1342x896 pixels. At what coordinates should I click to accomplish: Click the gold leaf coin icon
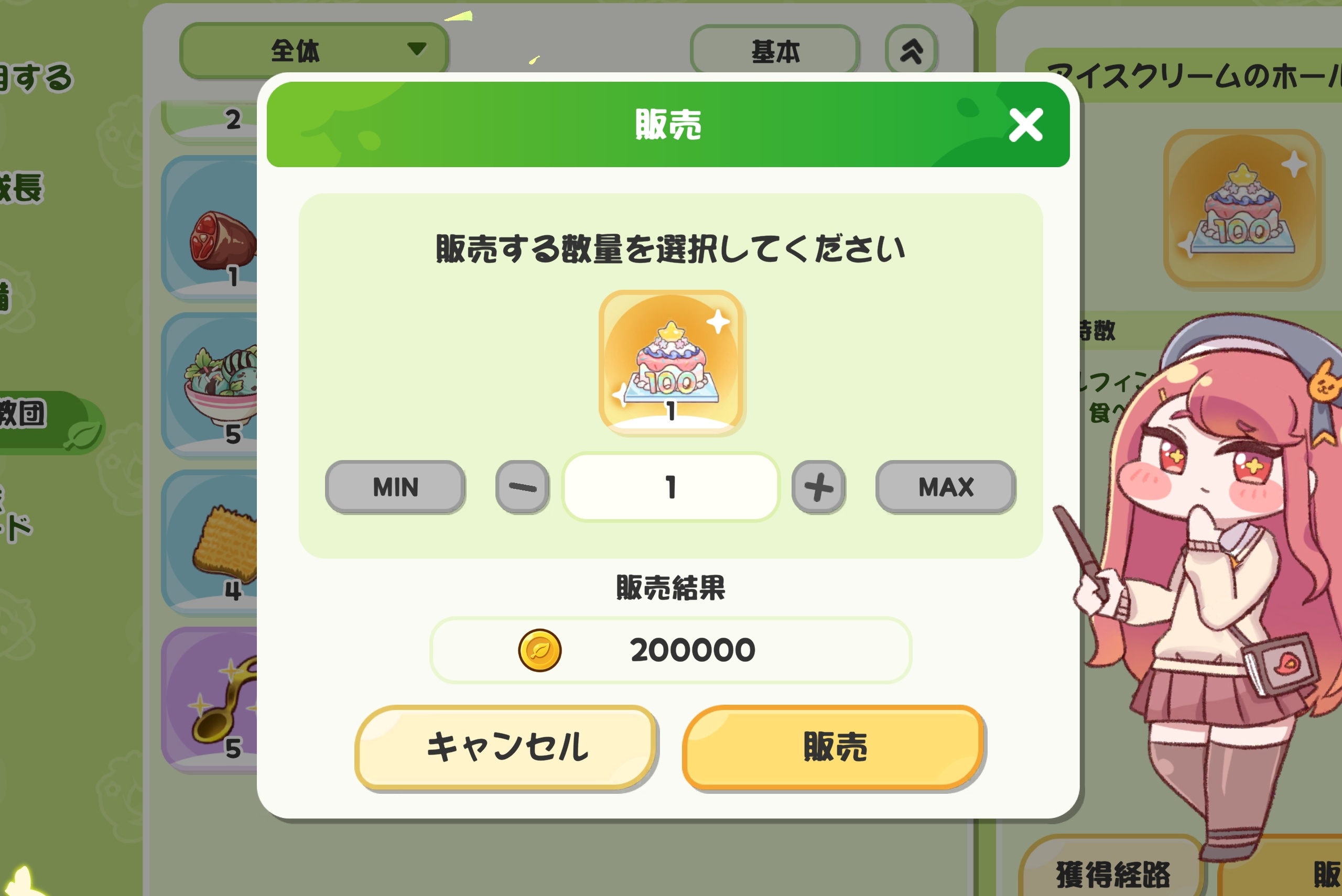coord(539,650)
